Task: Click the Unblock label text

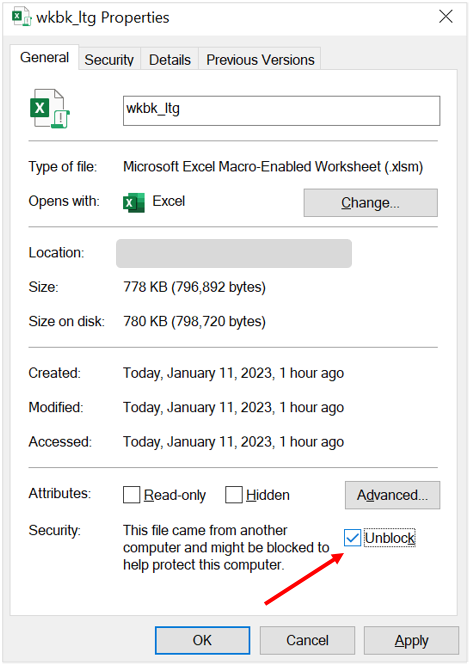Action: 390,538
